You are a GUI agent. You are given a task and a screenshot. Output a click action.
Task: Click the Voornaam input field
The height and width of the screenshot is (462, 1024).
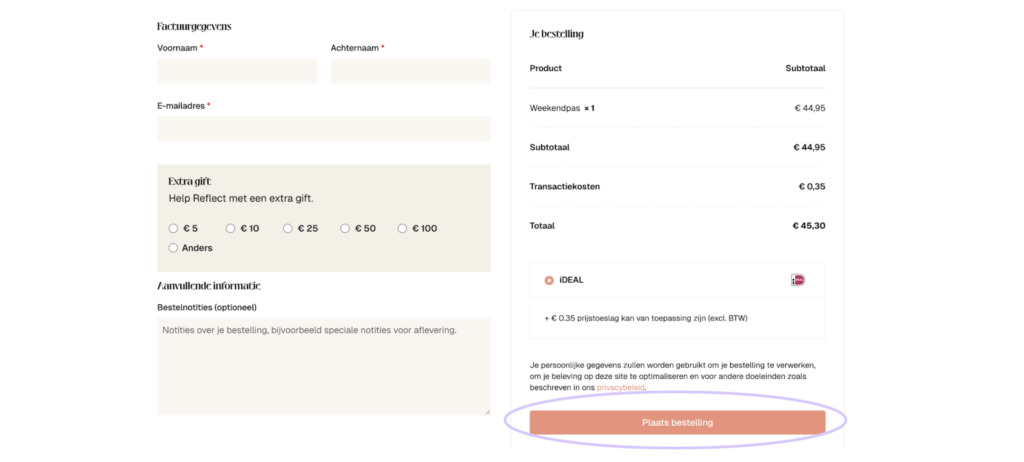coord(237,71)
